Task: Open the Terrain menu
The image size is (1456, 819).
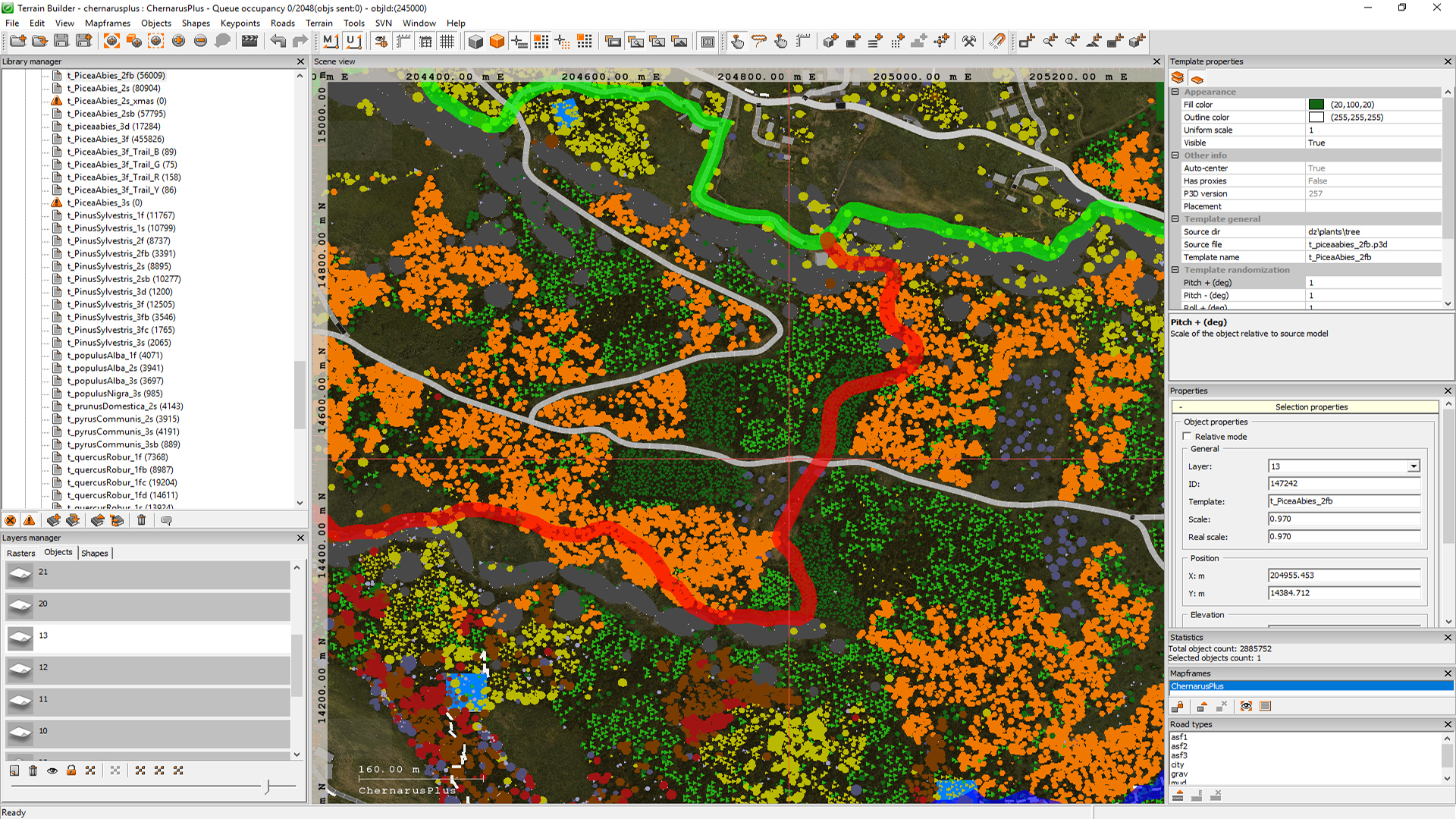Action: coord(318,24)
